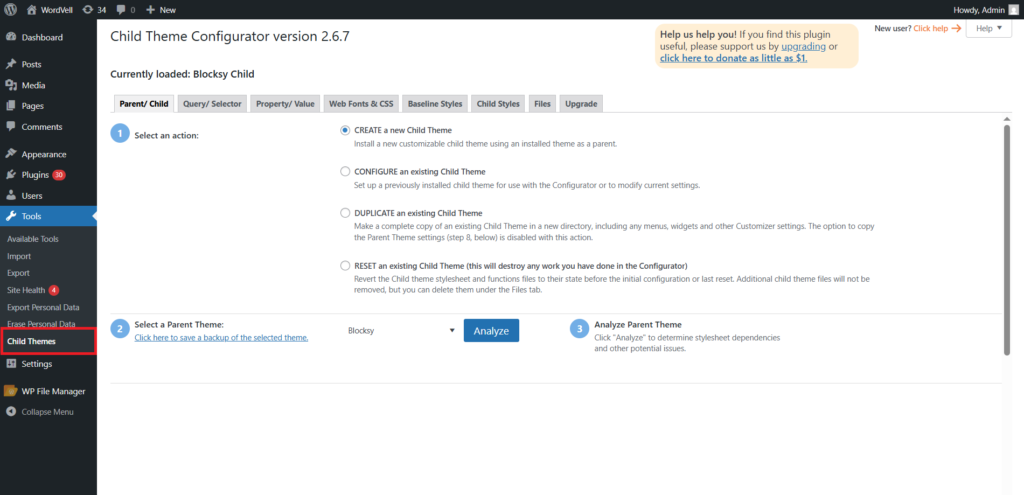Click the Plugins plug icon

11,175
